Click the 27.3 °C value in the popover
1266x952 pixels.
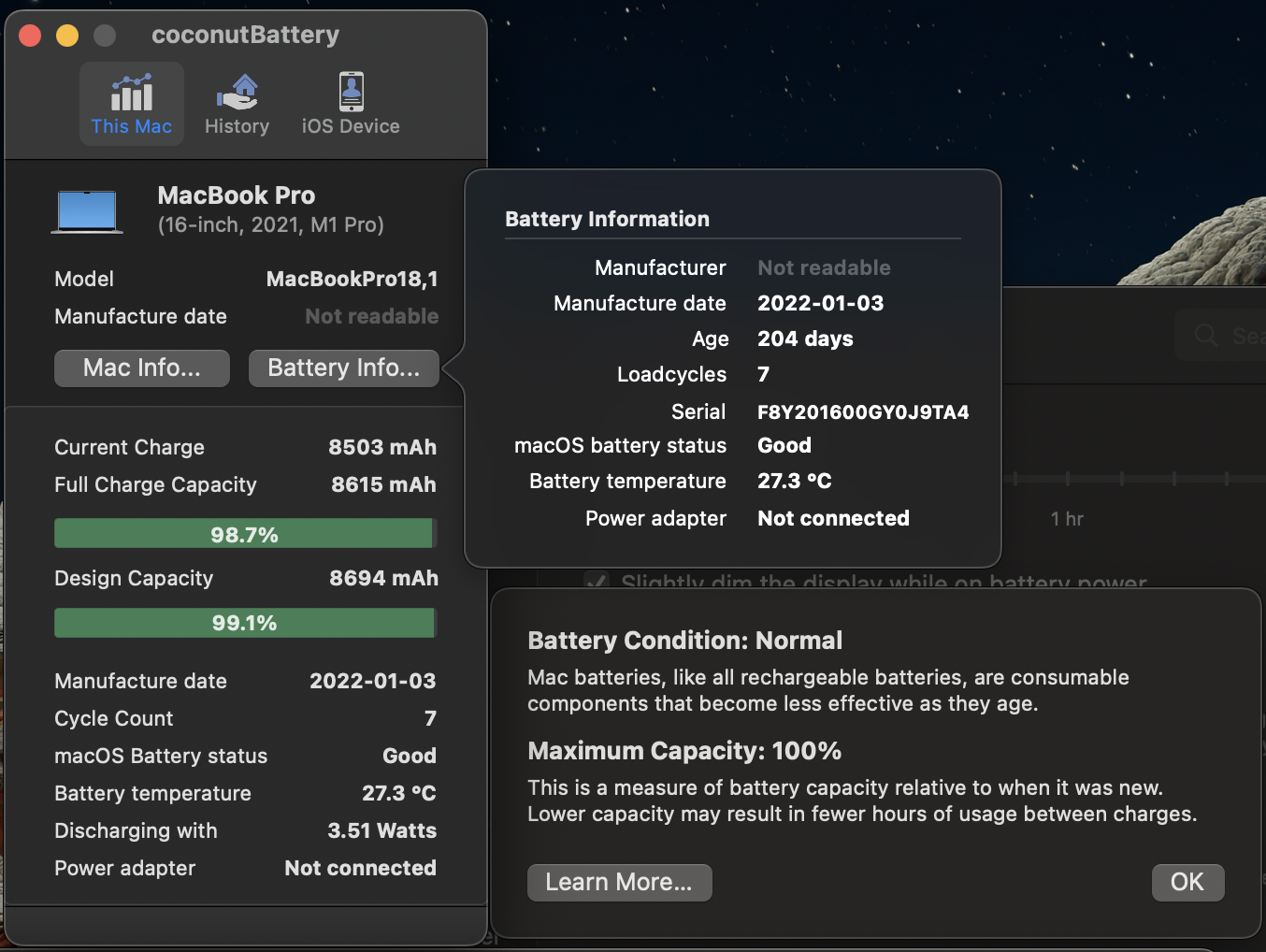795,481
